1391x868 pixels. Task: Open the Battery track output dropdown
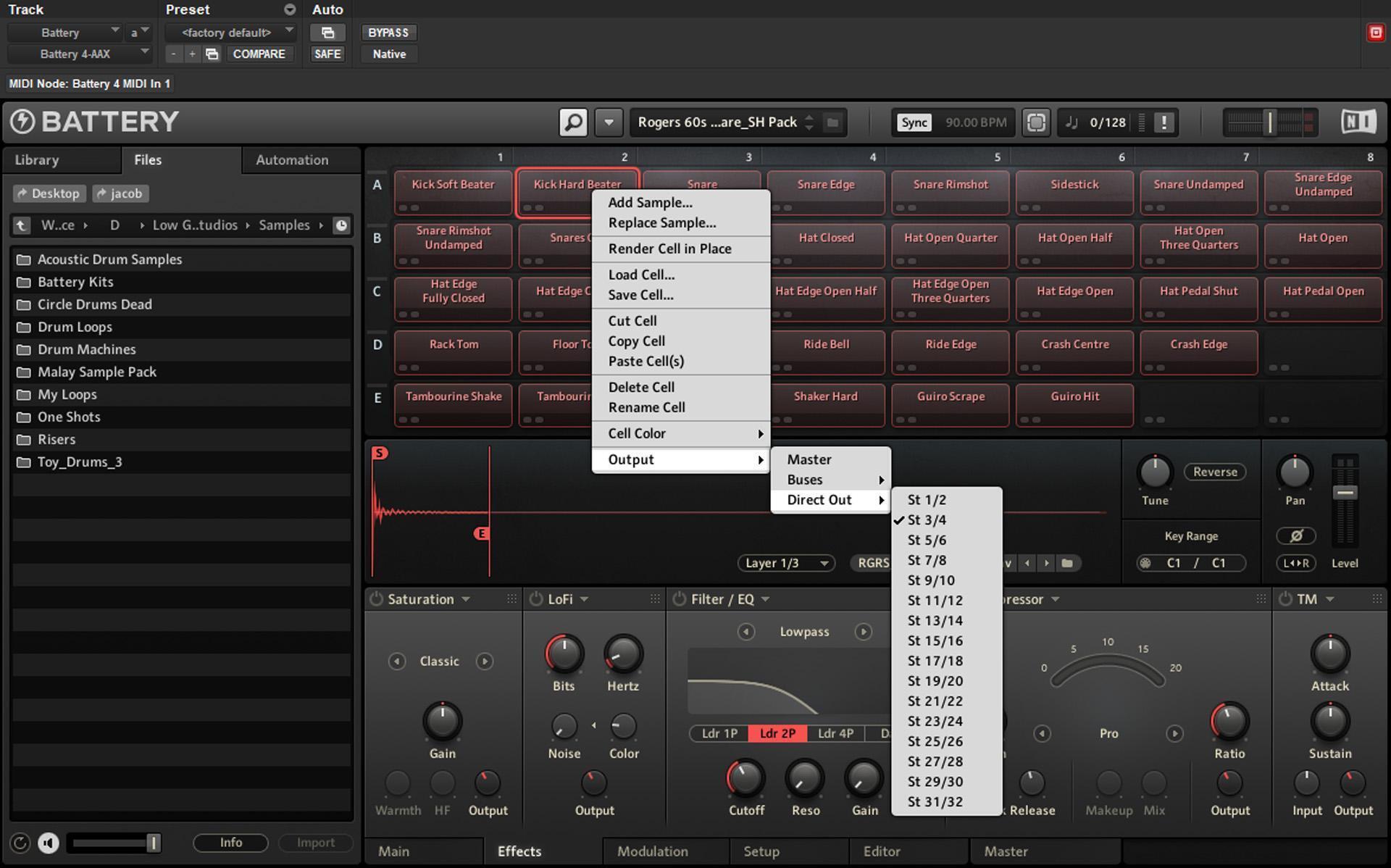[80, 32]
